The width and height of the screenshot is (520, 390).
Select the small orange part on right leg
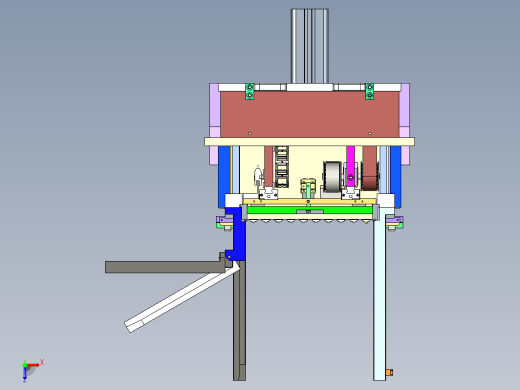[x=389, y=372]
